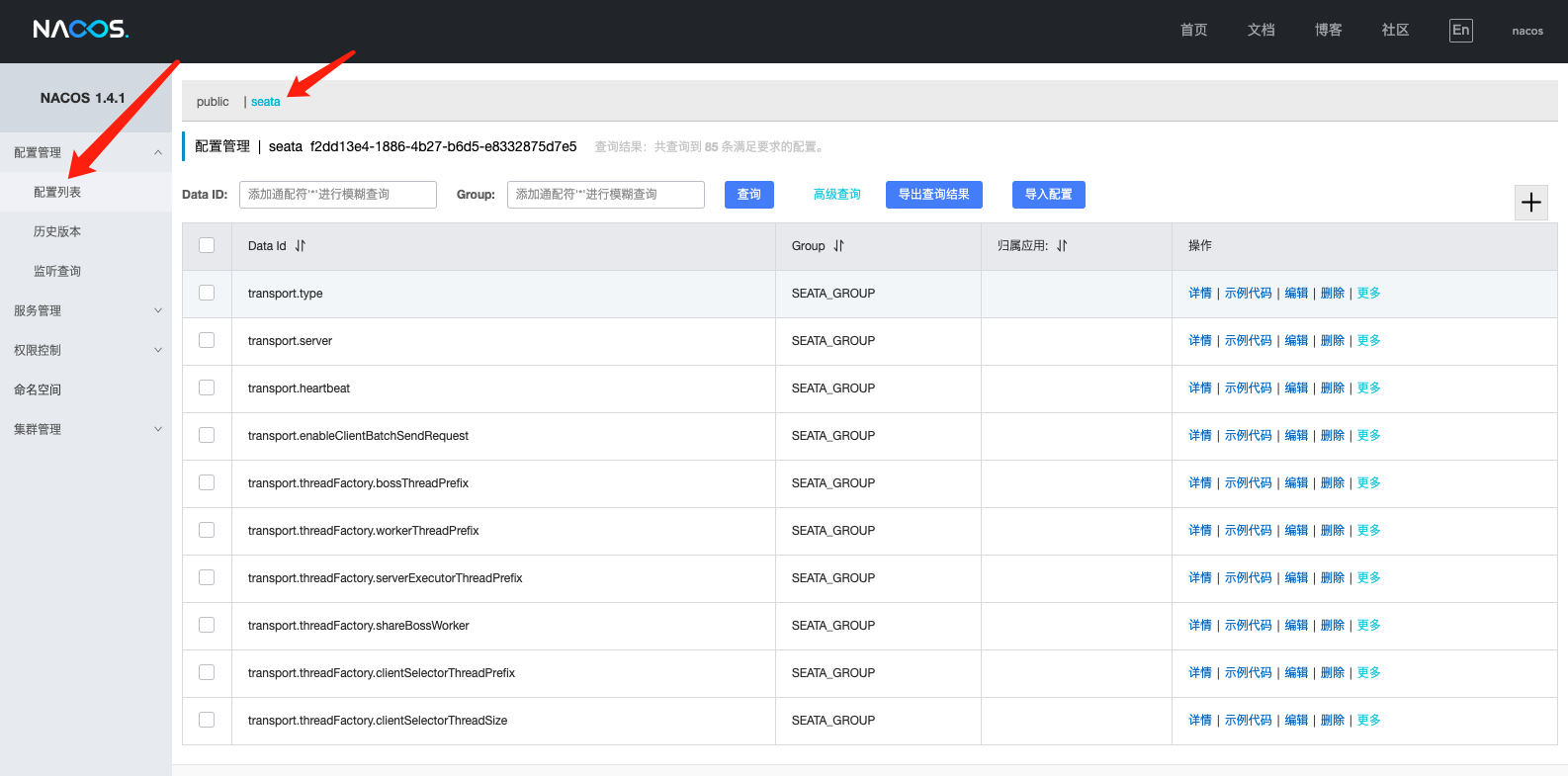
Task: Switch language with the En icon
Action: pos(1460,30)
